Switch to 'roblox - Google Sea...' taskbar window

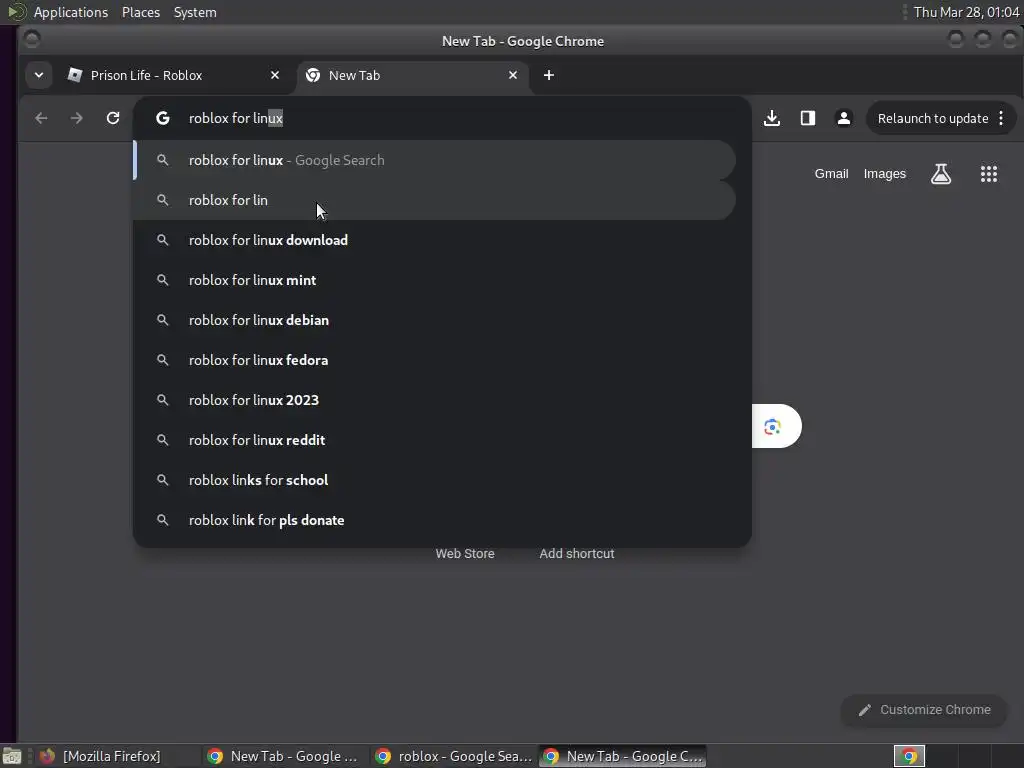454,756
